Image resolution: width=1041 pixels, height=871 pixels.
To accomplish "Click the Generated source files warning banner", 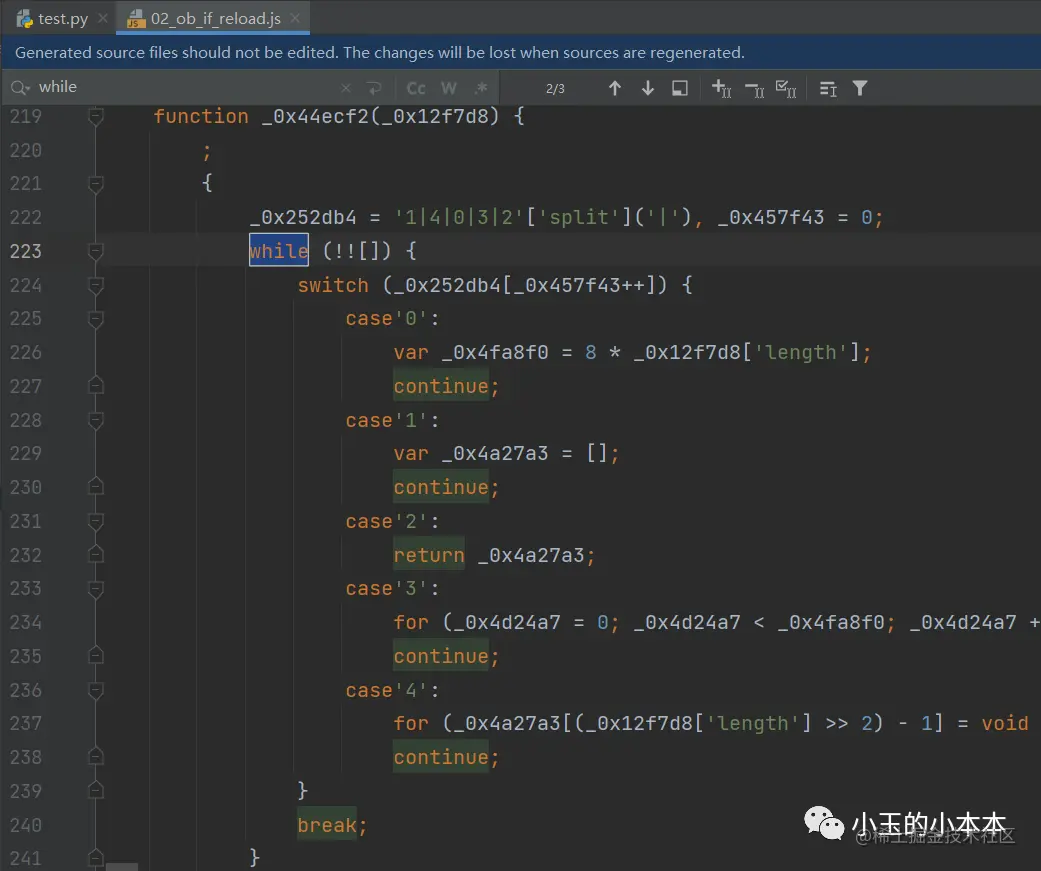I will 520,52.
